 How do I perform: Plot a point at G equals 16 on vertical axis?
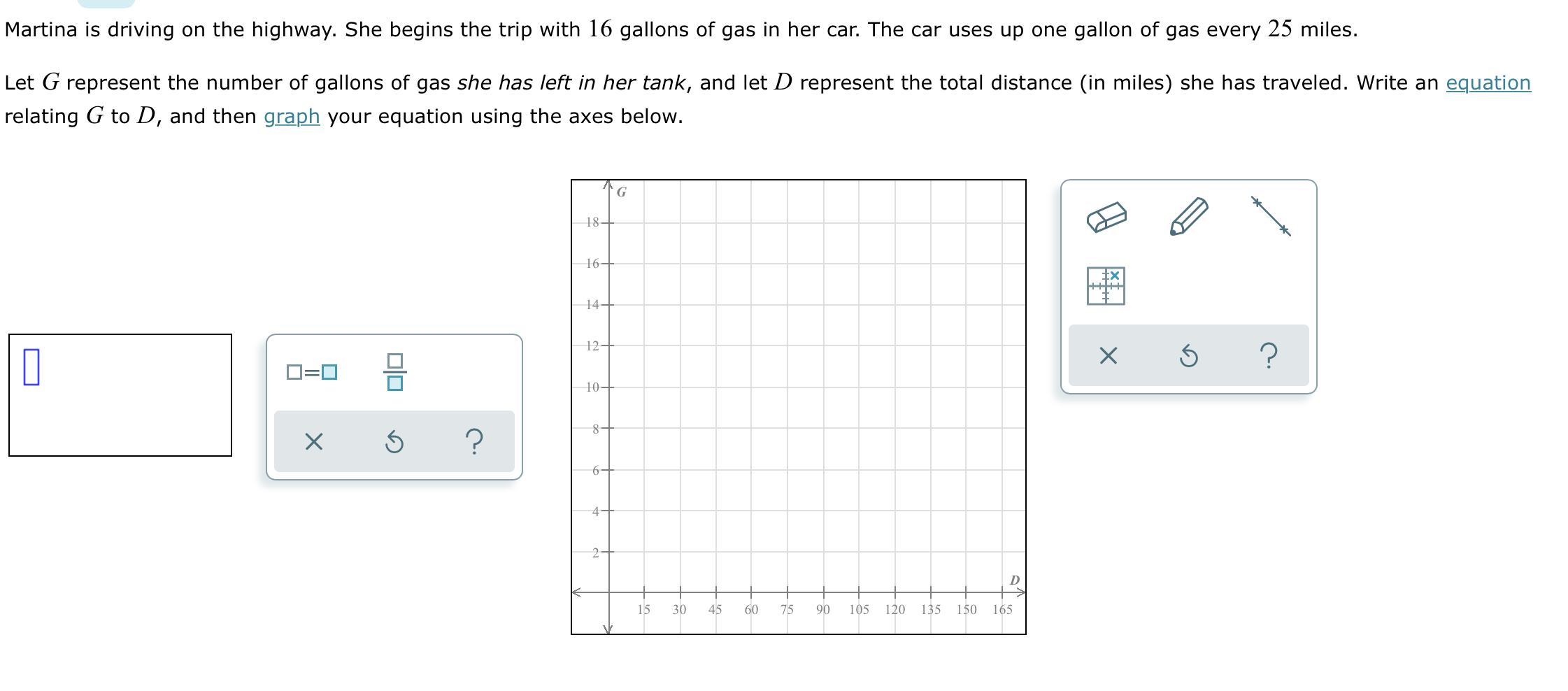pyautogui.click(x=608, y=264)
